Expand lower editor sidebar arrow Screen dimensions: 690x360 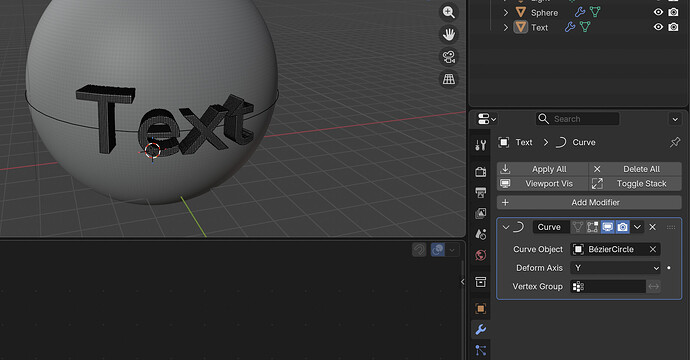(462, 282)
